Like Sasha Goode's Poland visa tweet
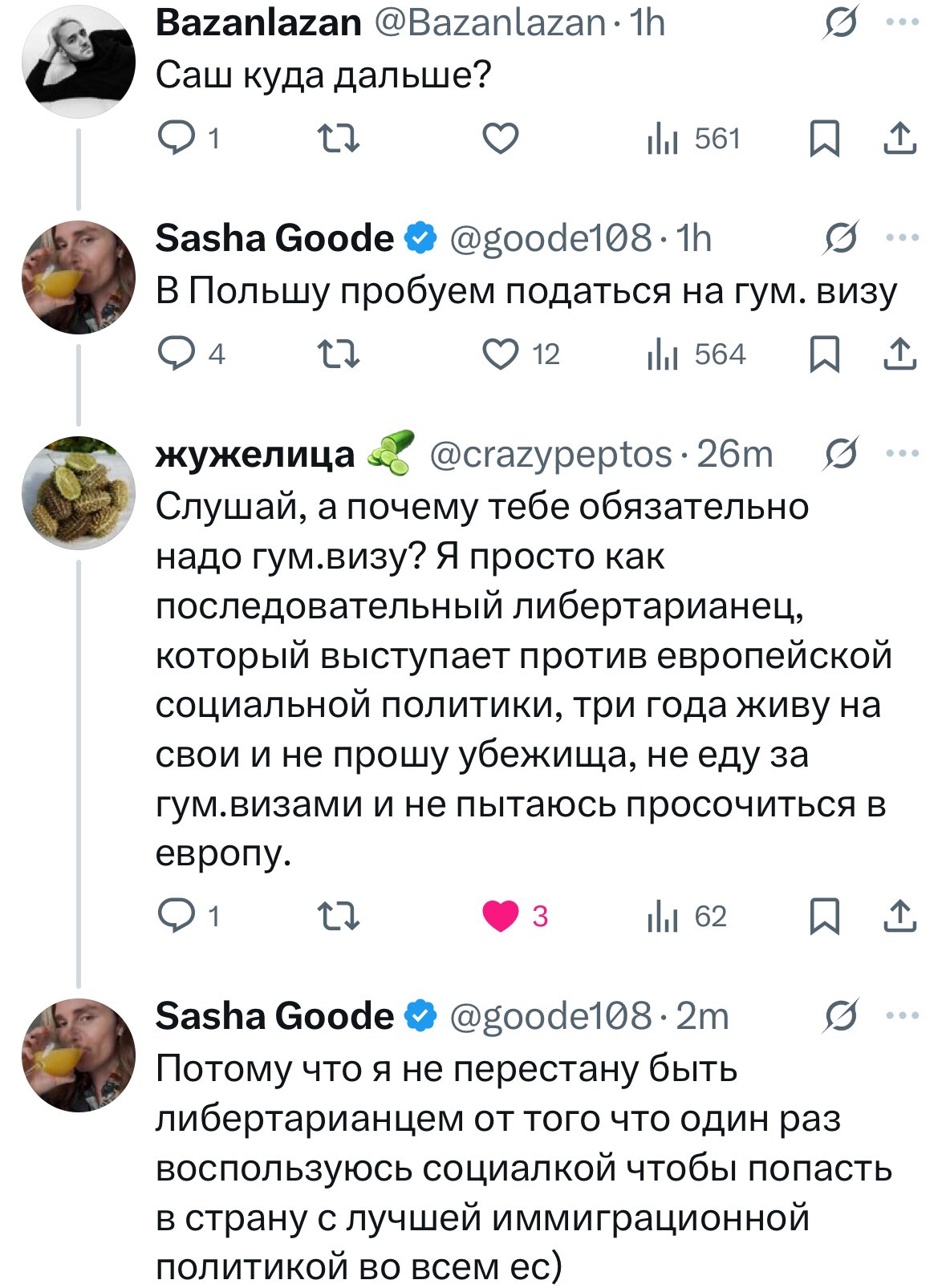The image size is (946, 1288). point(500,354)
